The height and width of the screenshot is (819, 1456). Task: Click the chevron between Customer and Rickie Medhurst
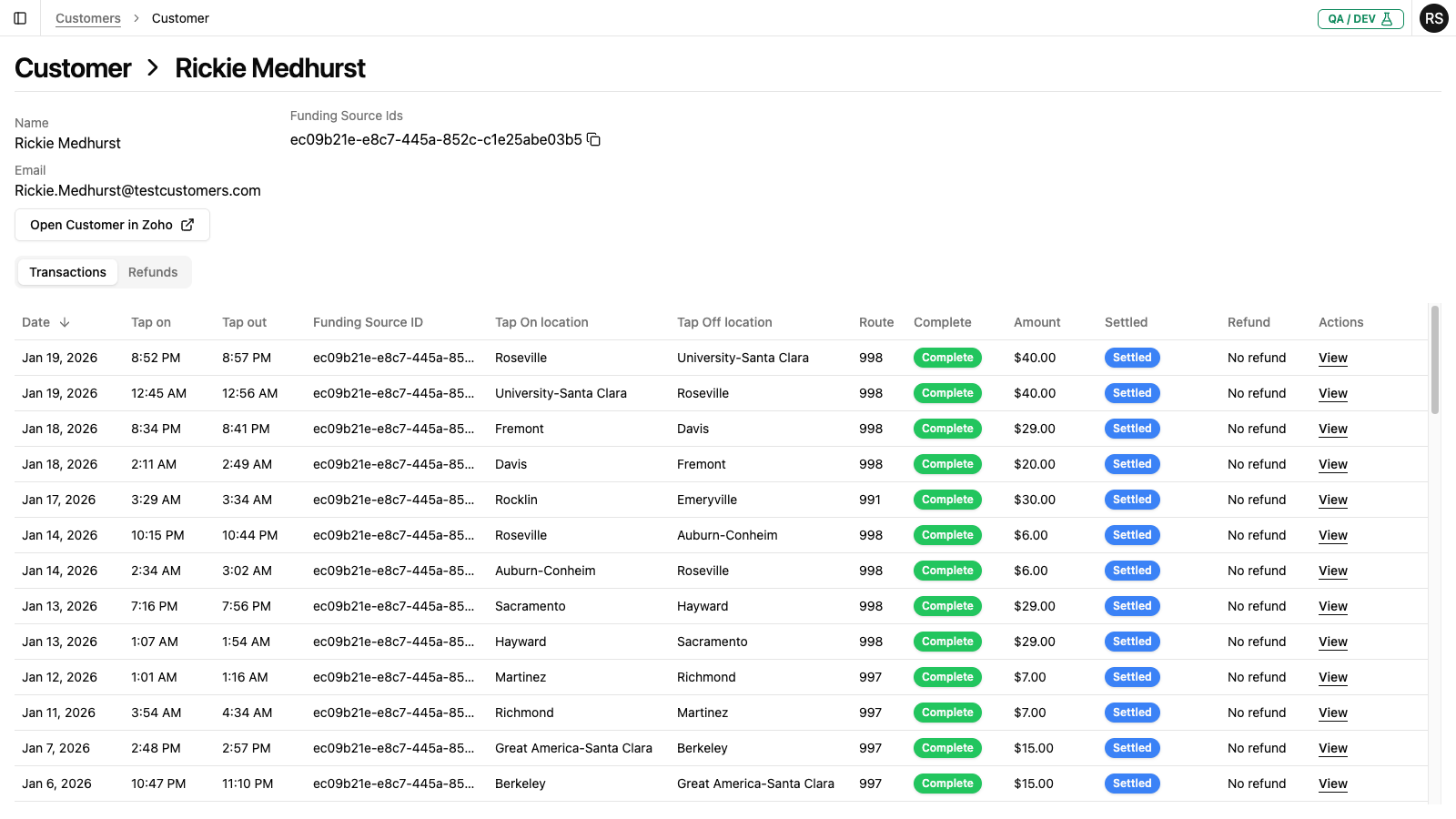(153, 68)
